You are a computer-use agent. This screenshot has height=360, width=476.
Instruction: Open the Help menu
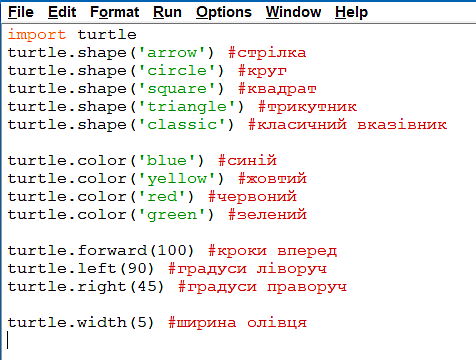pyautogui.click(x=351, y=12)
